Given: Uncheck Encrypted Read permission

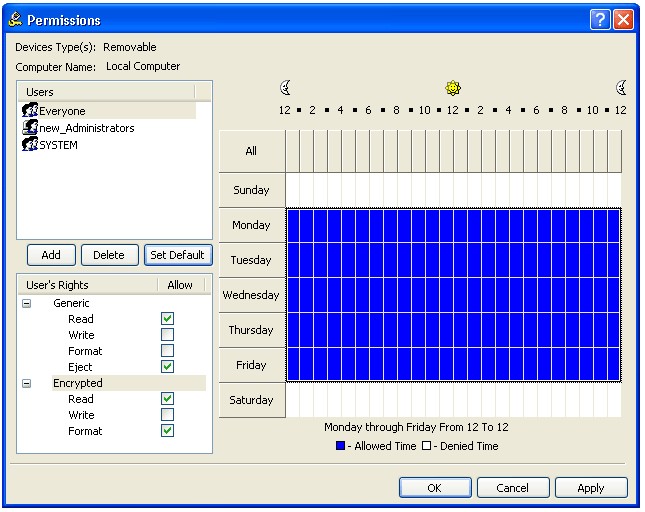Looking at the screenshot, I should (x=167, y=398).
